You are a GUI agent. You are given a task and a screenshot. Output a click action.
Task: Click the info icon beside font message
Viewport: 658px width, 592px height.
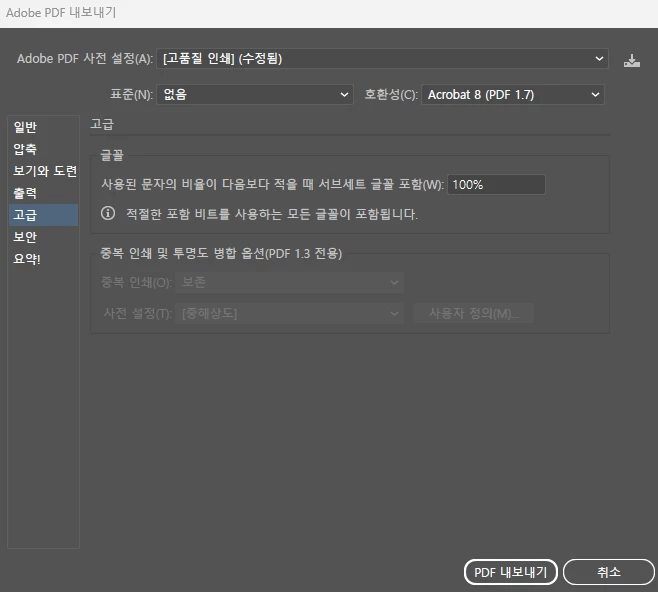[108, 213]
